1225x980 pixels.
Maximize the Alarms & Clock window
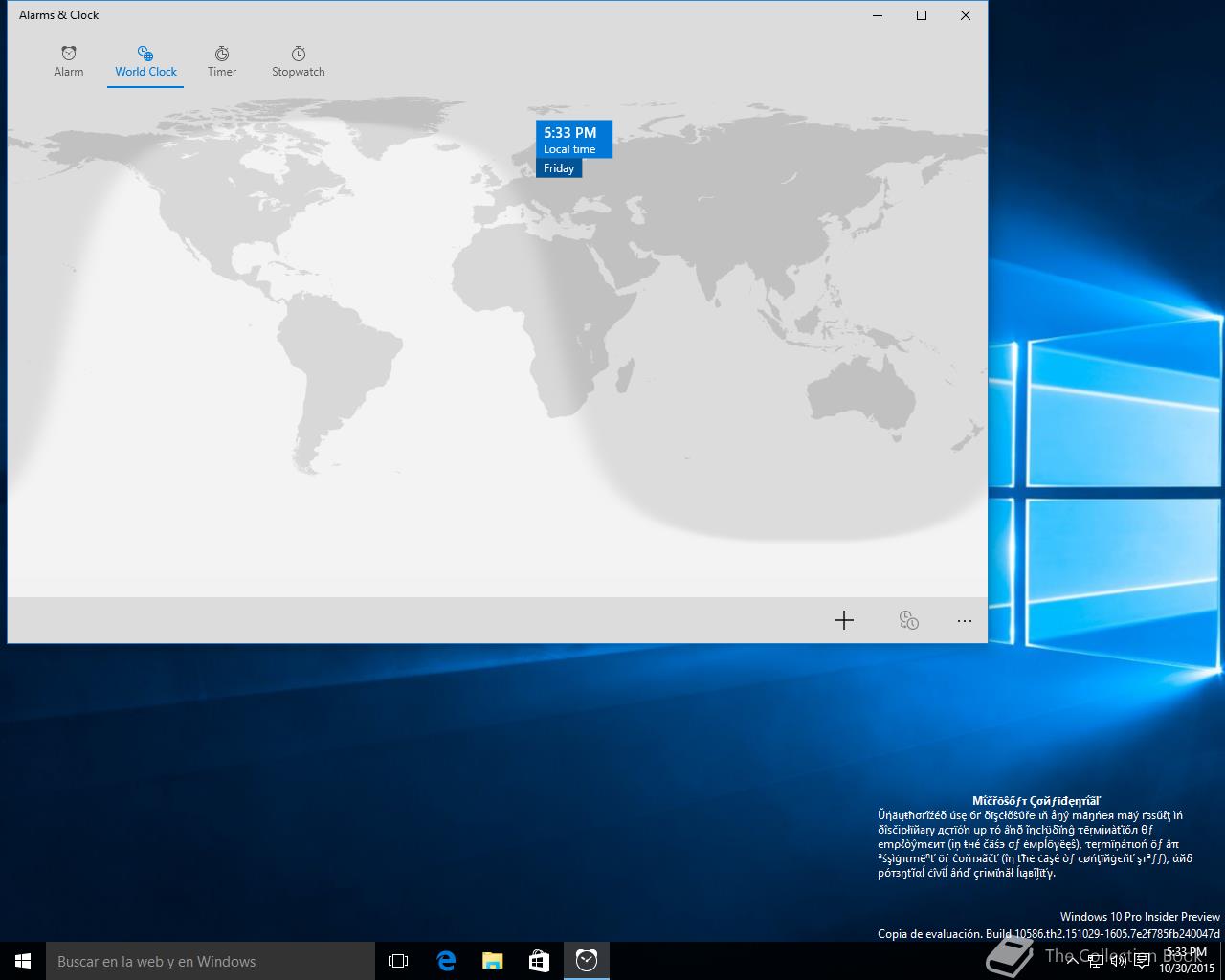pos(922,15)
